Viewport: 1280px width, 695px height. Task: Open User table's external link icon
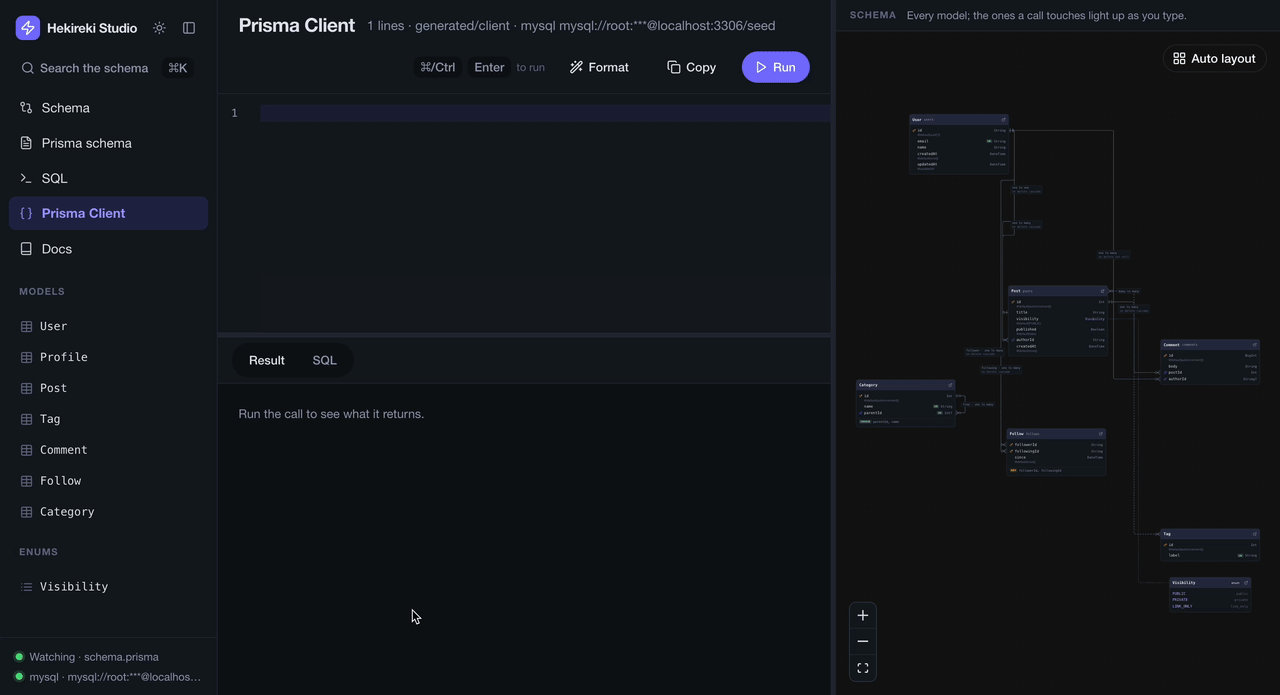tap(1003, 120)
